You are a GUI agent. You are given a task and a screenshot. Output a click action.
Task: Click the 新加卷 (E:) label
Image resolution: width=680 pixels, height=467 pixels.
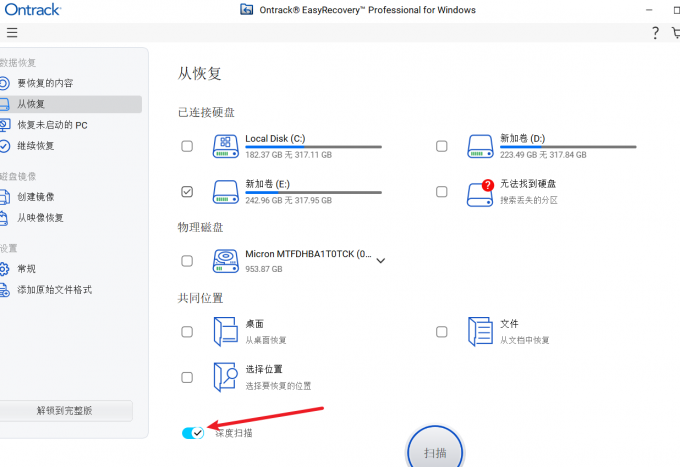[268, 184]
